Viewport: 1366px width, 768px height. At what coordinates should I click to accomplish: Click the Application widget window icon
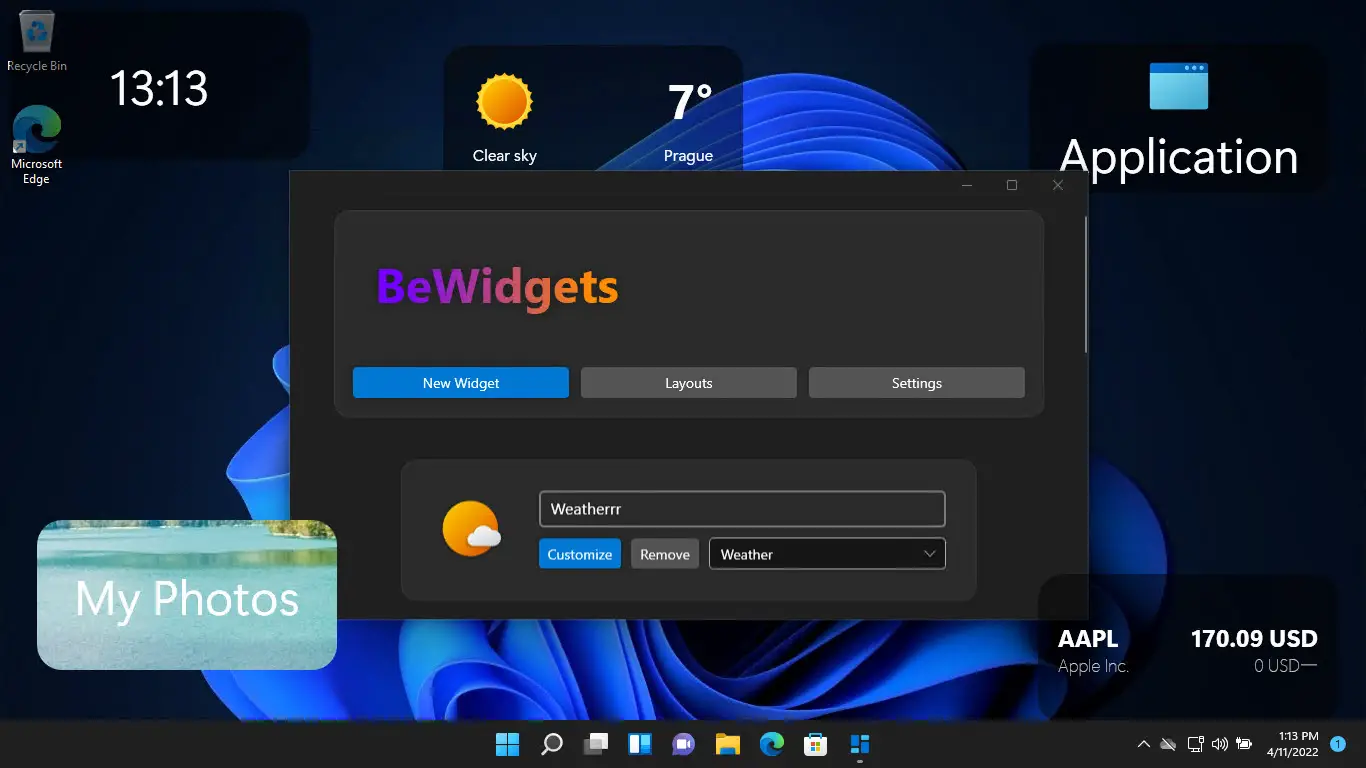(1178, 86)
